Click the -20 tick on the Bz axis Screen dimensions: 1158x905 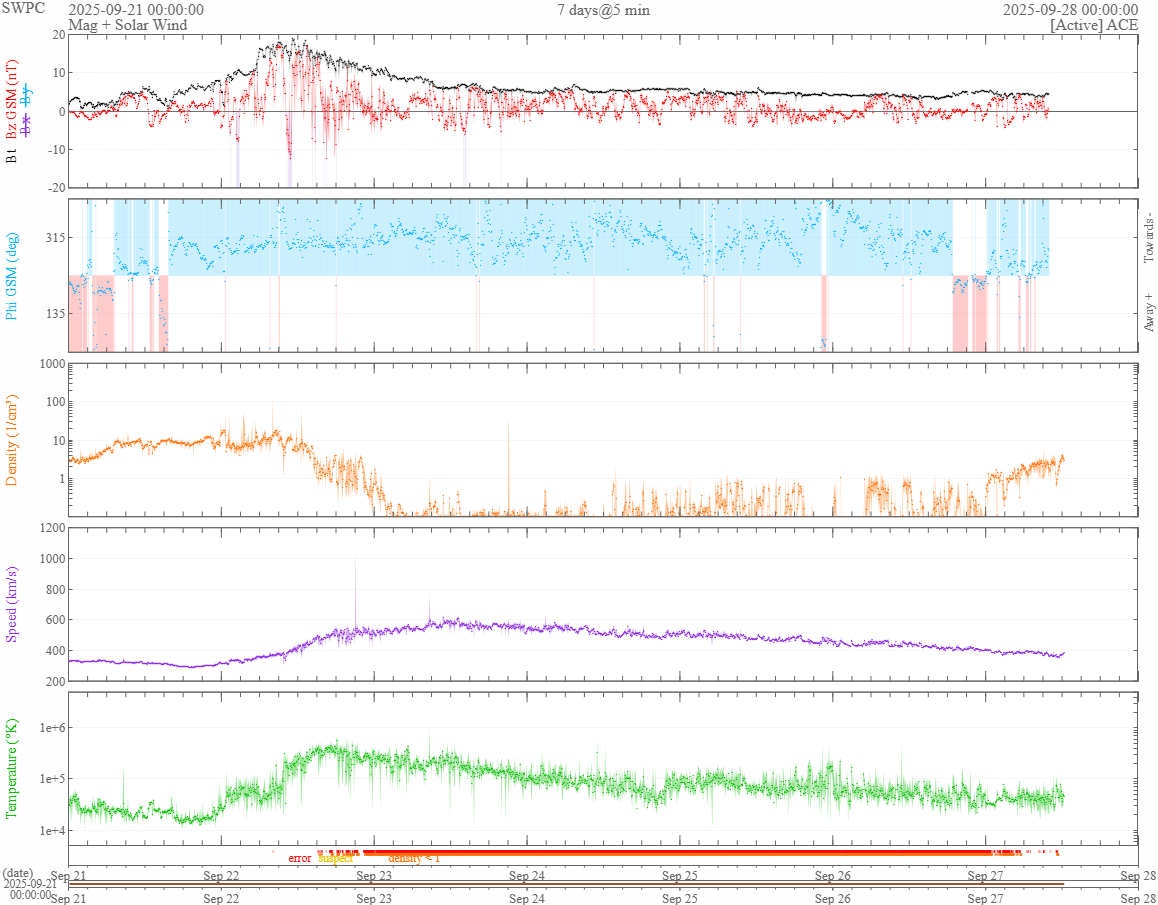(x=55, y=188)
